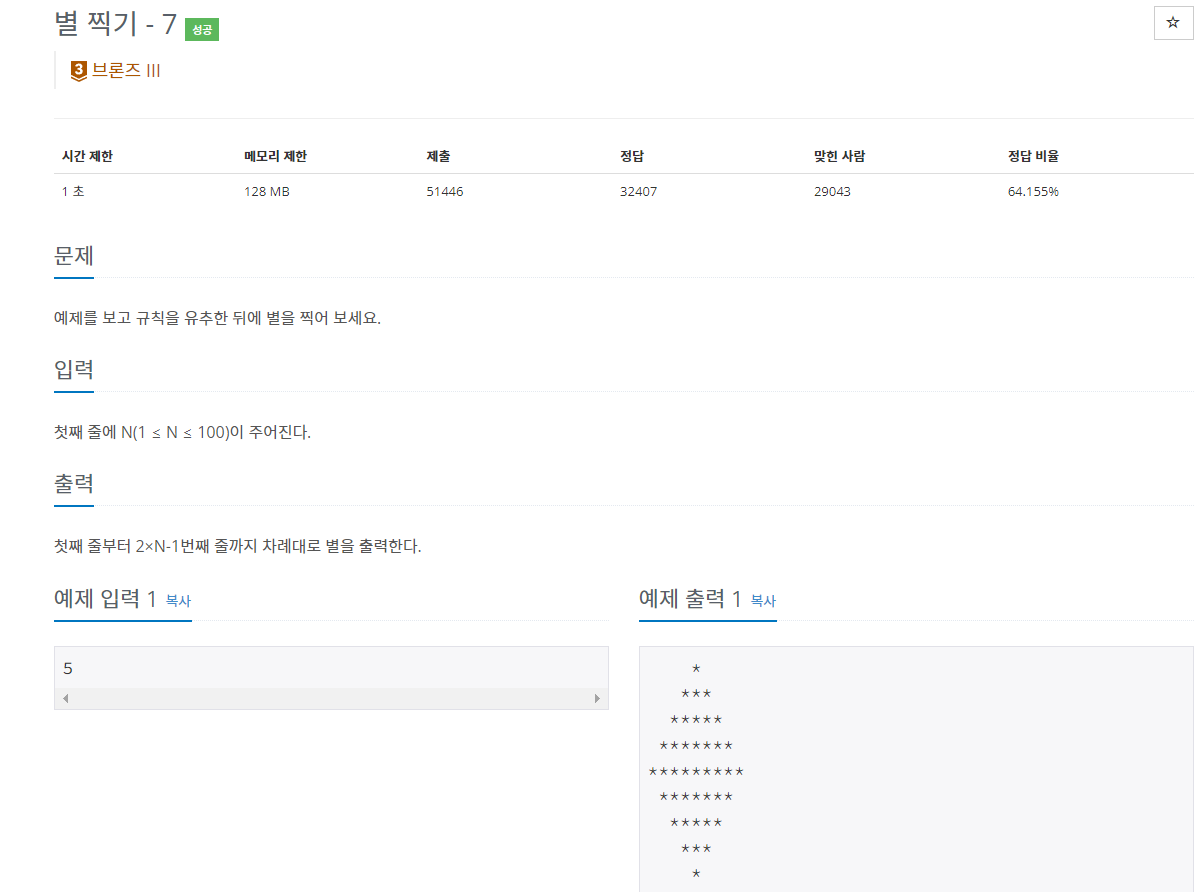Click the submissions count 51446

[x=445, y=191]
